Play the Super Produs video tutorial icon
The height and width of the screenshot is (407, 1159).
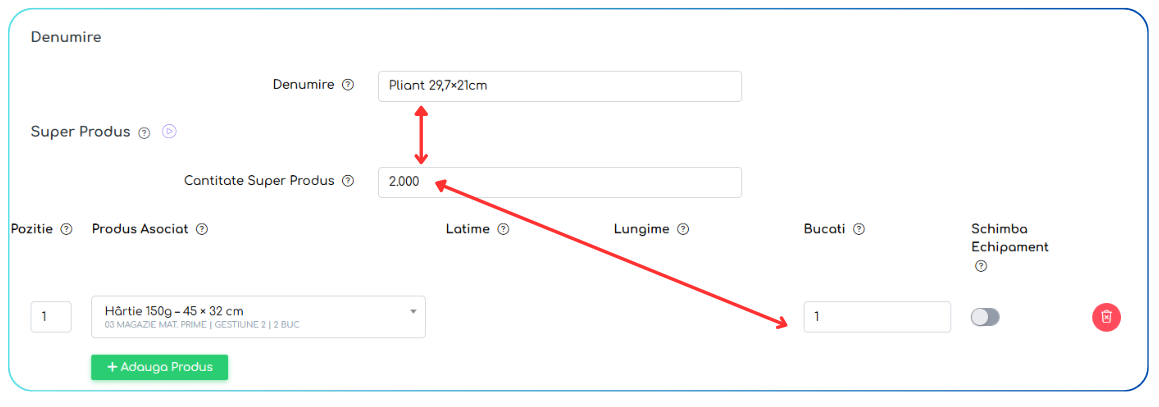click(x=169, y=131)
